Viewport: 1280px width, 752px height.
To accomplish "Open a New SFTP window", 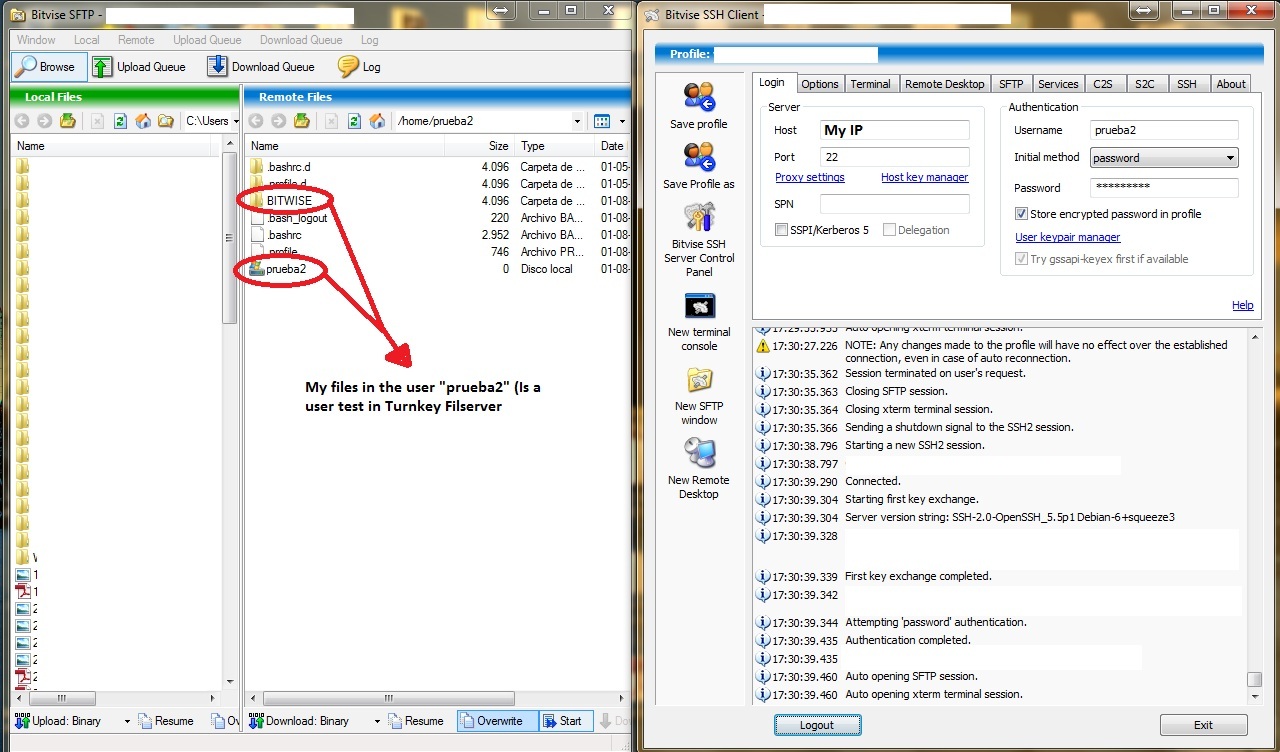I will [699, 381].
